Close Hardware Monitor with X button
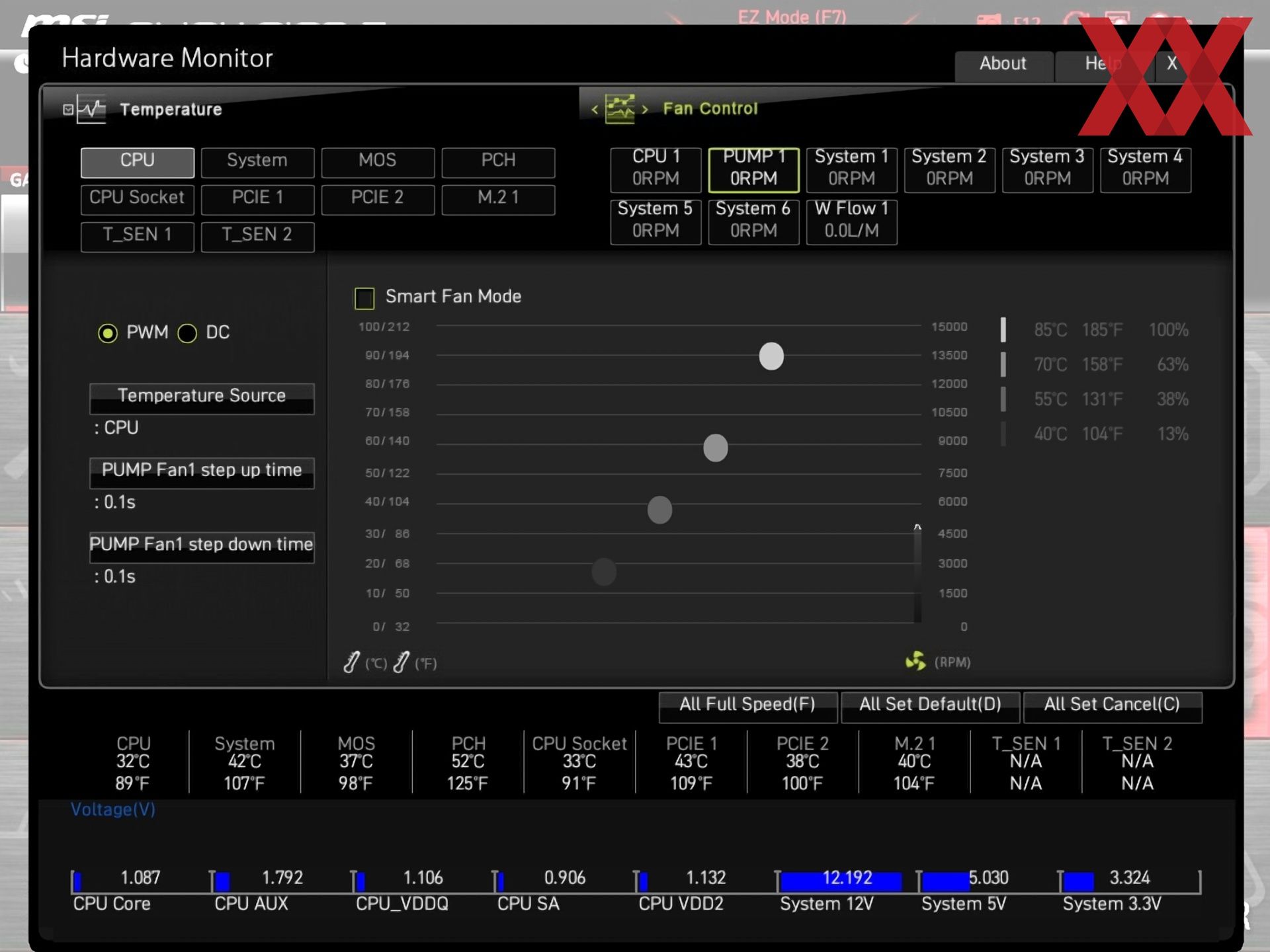 tap(1172, 64)
